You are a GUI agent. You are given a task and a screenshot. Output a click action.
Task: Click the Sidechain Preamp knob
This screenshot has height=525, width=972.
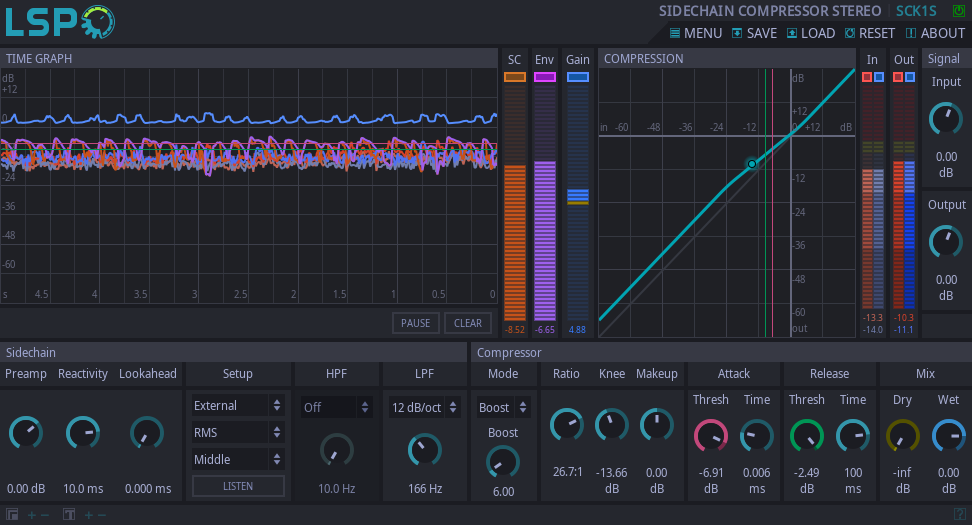(25, 433)
